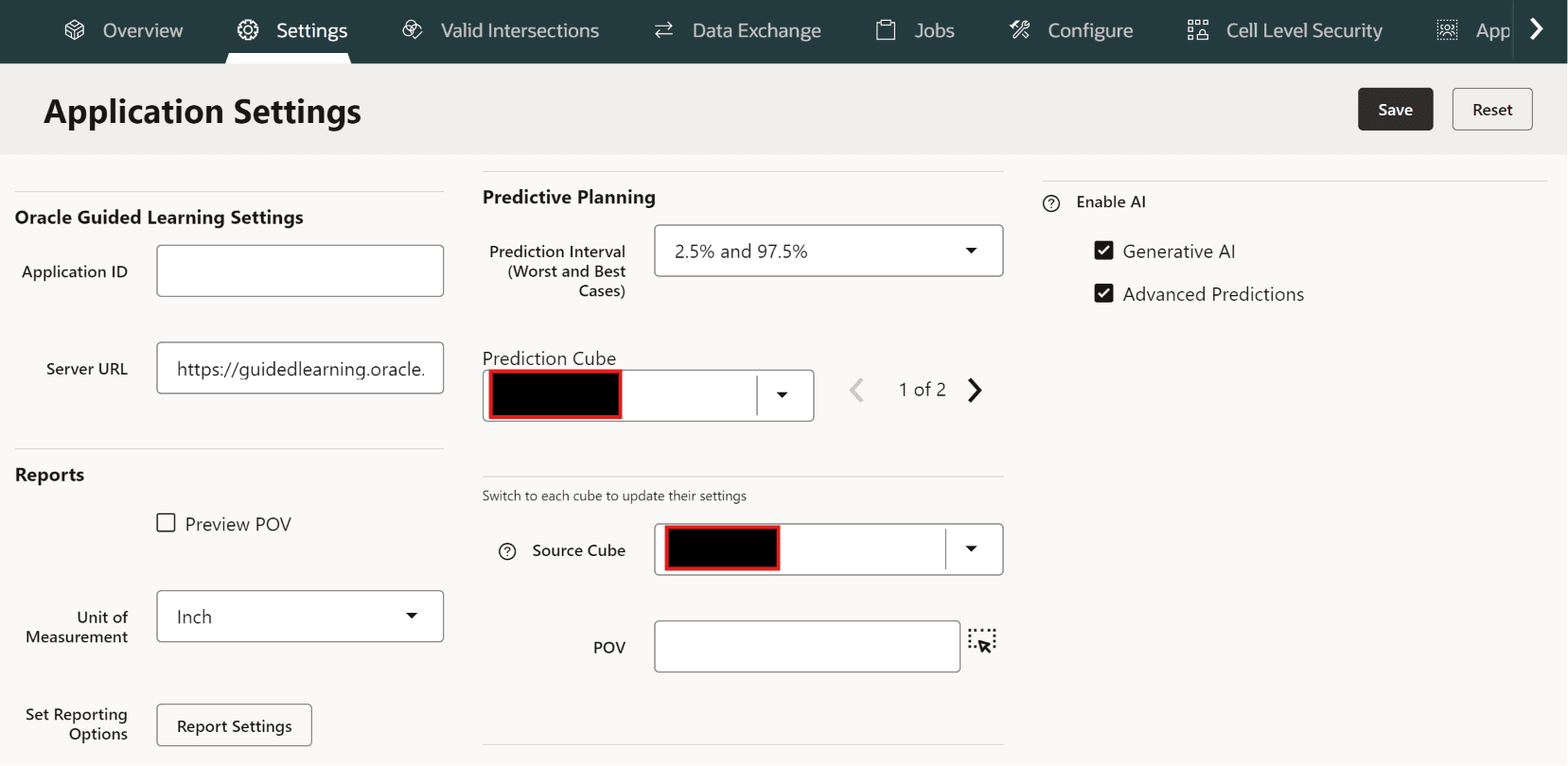1568x766 pixels.
Task: Open Report Settings
Action: coord(235,725)
